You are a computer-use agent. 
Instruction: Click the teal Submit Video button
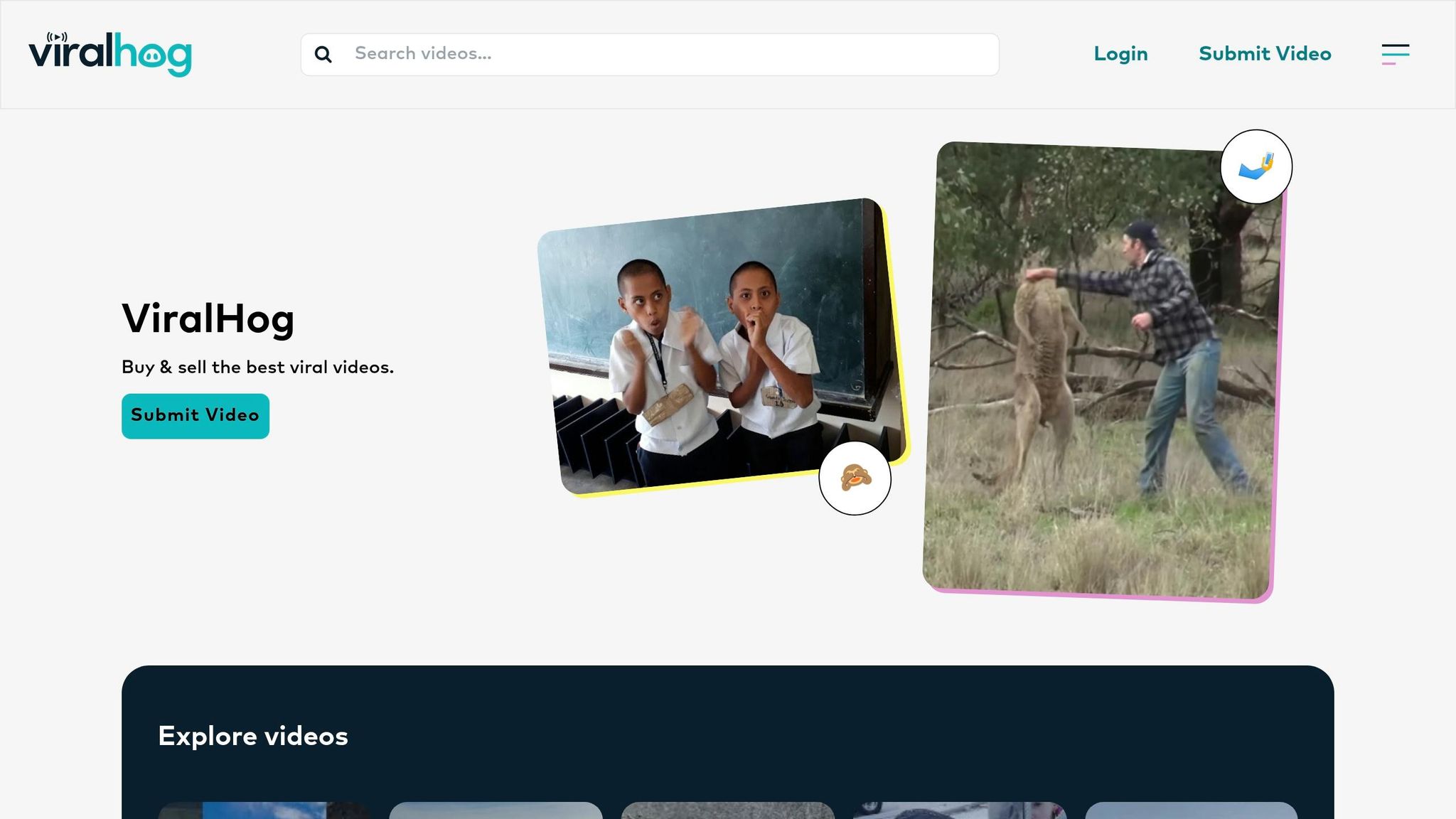coord(196,416)
